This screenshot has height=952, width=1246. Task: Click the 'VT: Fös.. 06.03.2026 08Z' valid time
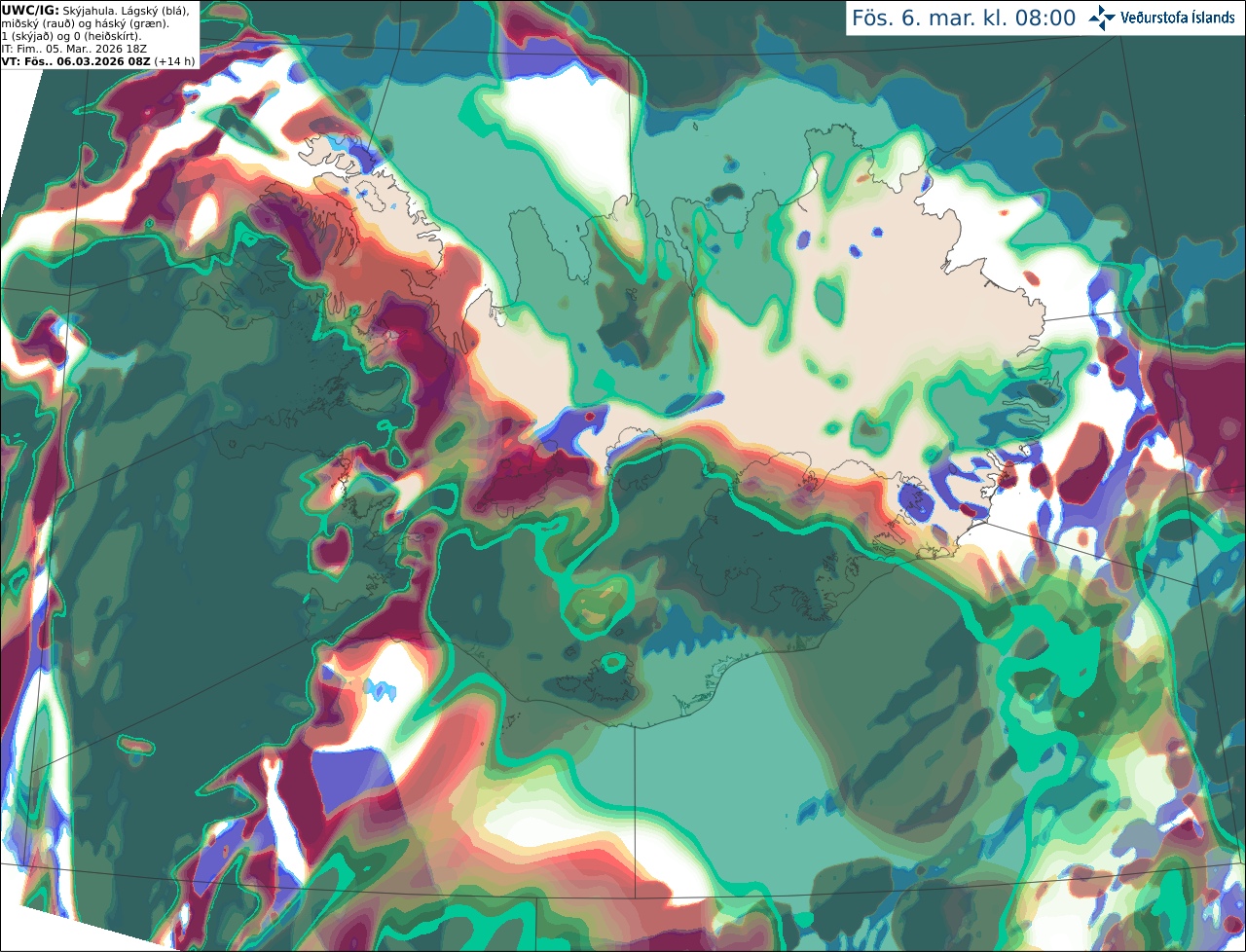click(76, 61)
